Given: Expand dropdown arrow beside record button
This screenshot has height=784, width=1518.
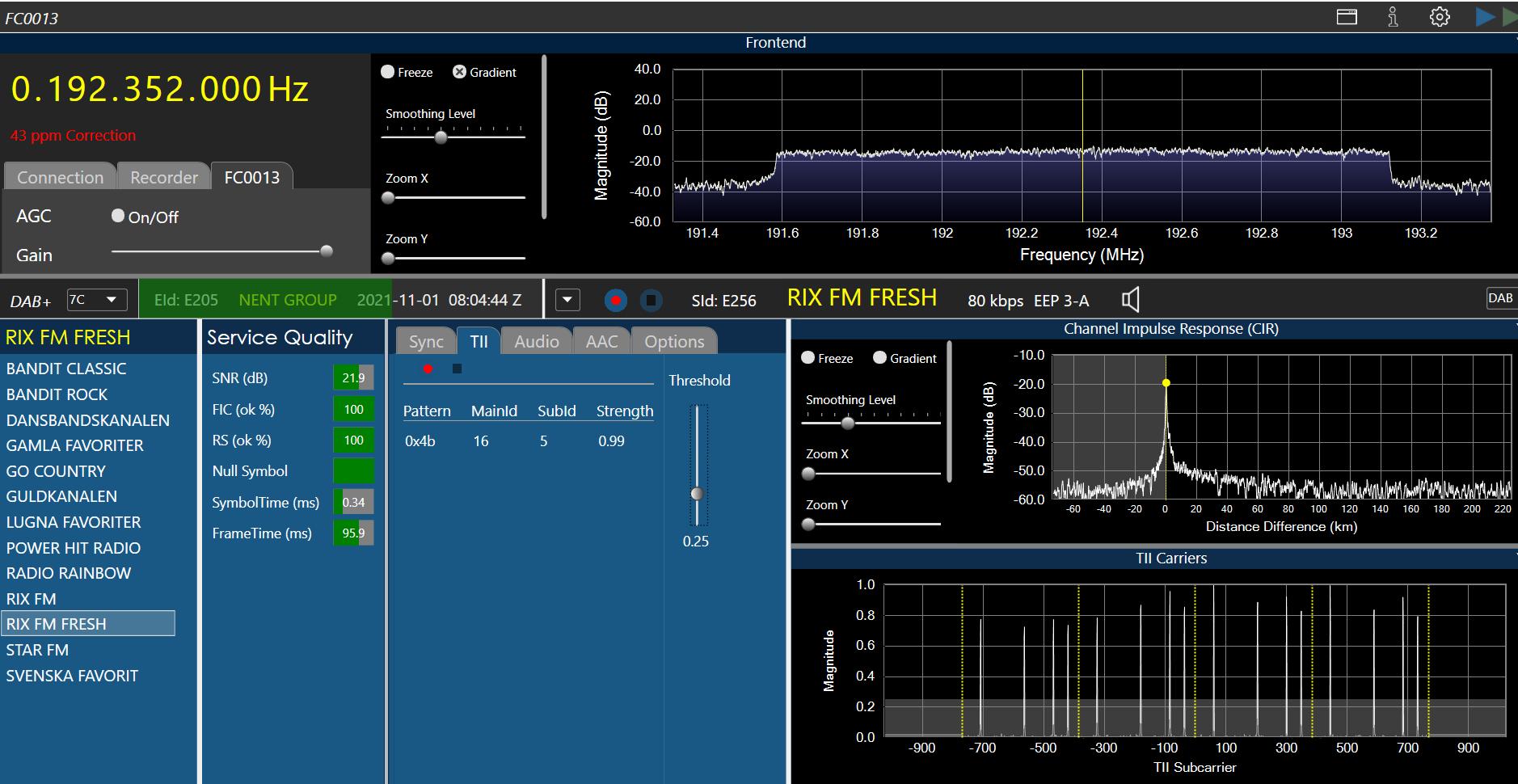Looking at the screenshot, I should (x=567, y=300).
